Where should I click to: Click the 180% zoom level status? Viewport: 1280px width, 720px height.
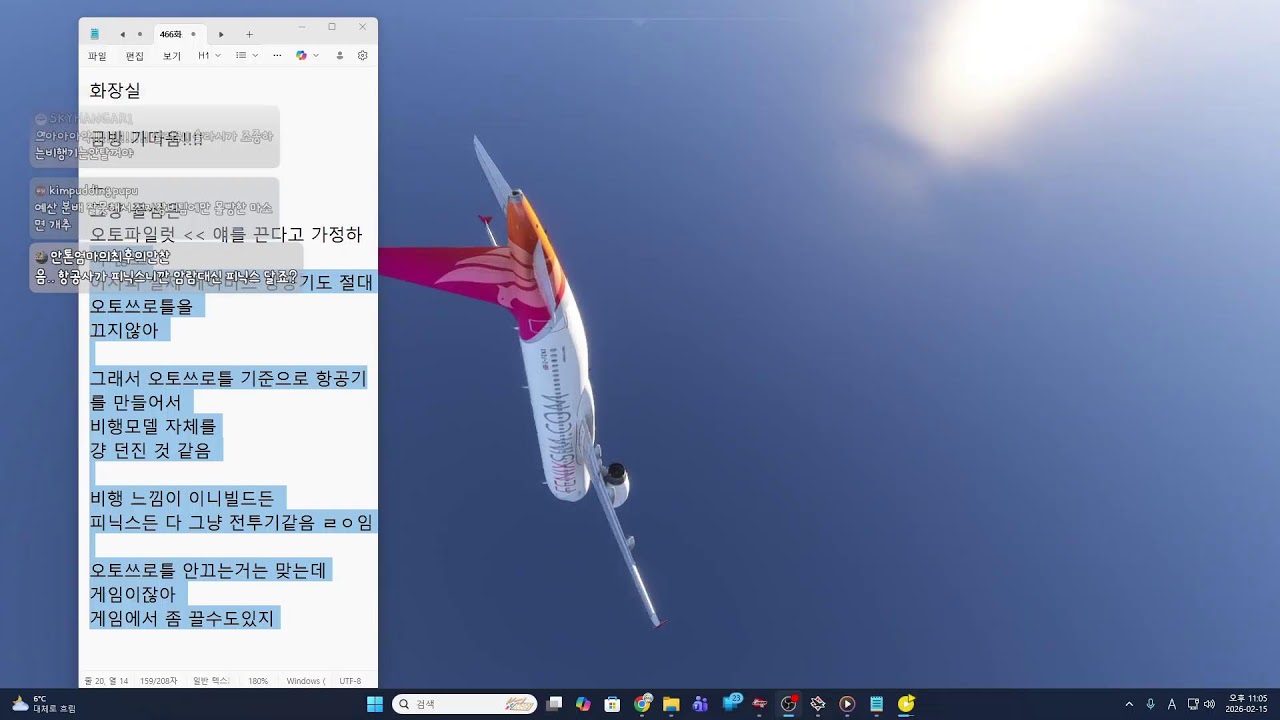(258, 681)
